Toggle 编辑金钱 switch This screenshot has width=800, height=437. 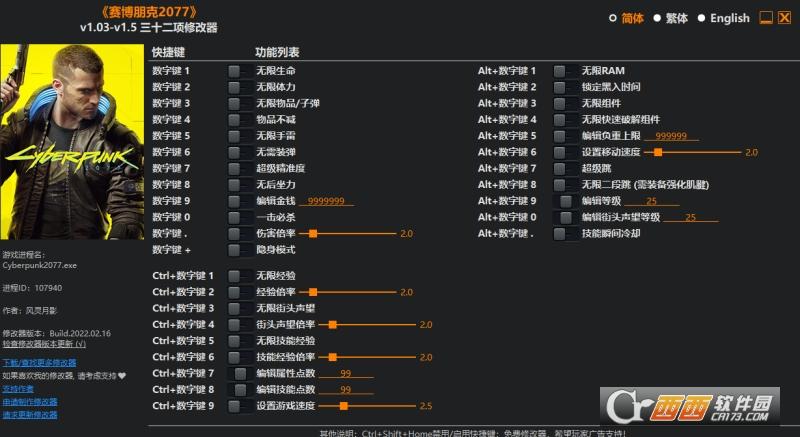(239, 201)
